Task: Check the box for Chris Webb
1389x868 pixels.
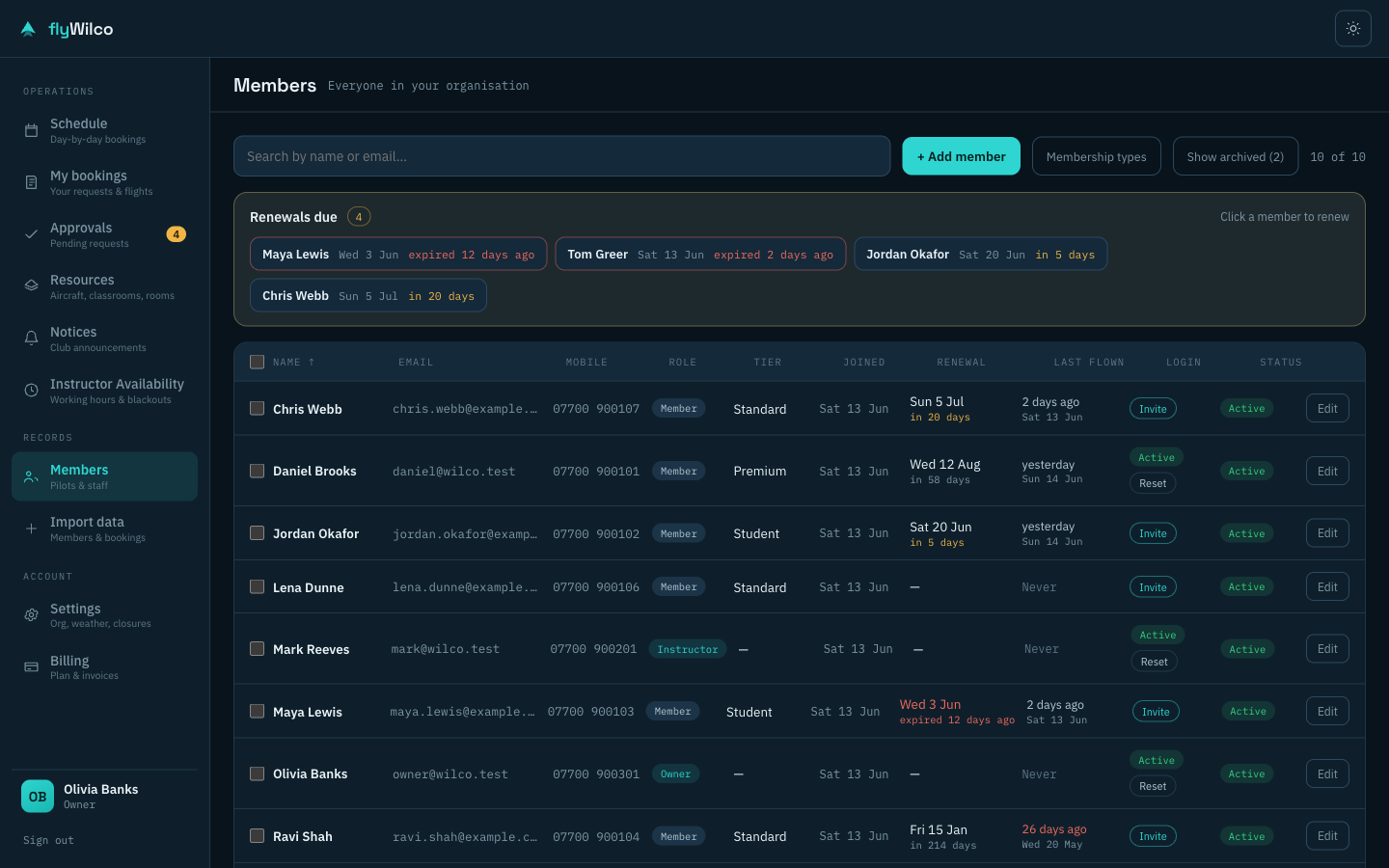Action: (257, 409)
